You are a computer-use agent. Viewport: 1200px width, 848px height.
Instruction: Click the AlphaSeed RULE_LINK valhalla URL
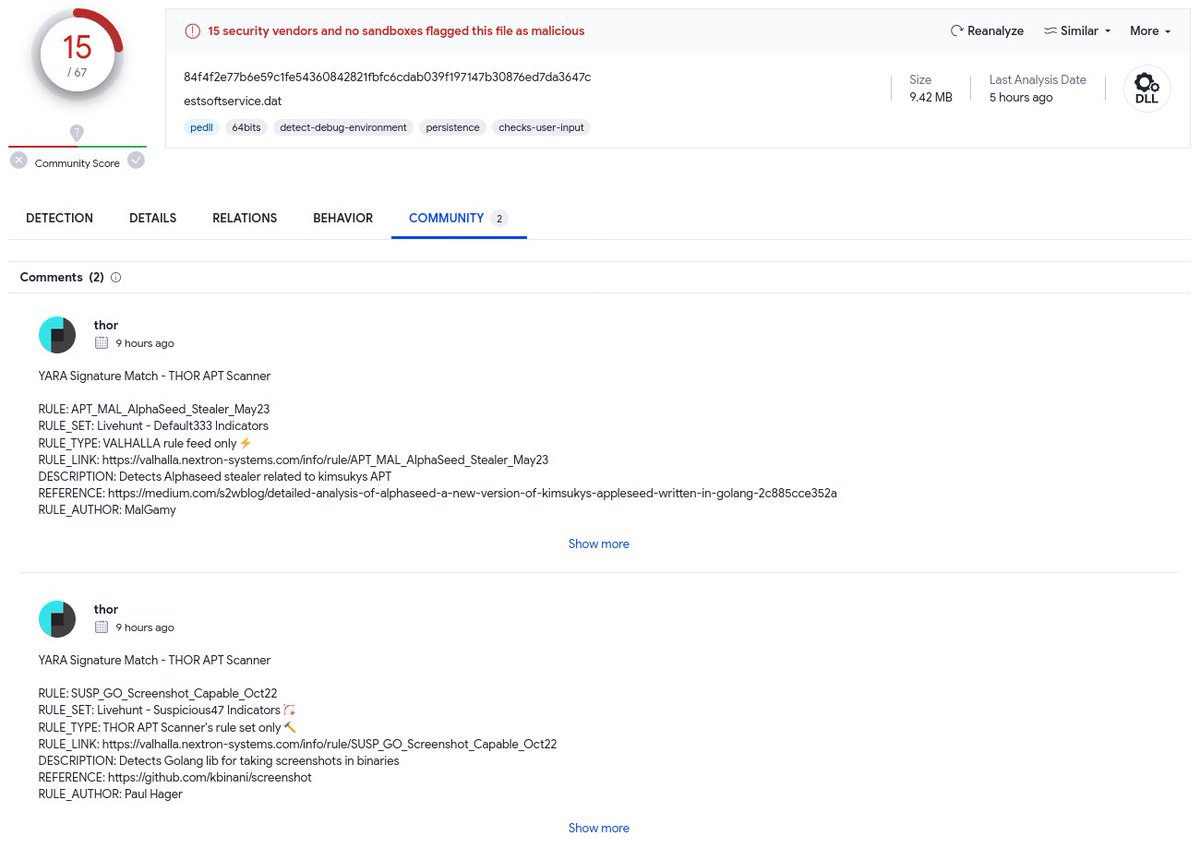coord(325,460)
